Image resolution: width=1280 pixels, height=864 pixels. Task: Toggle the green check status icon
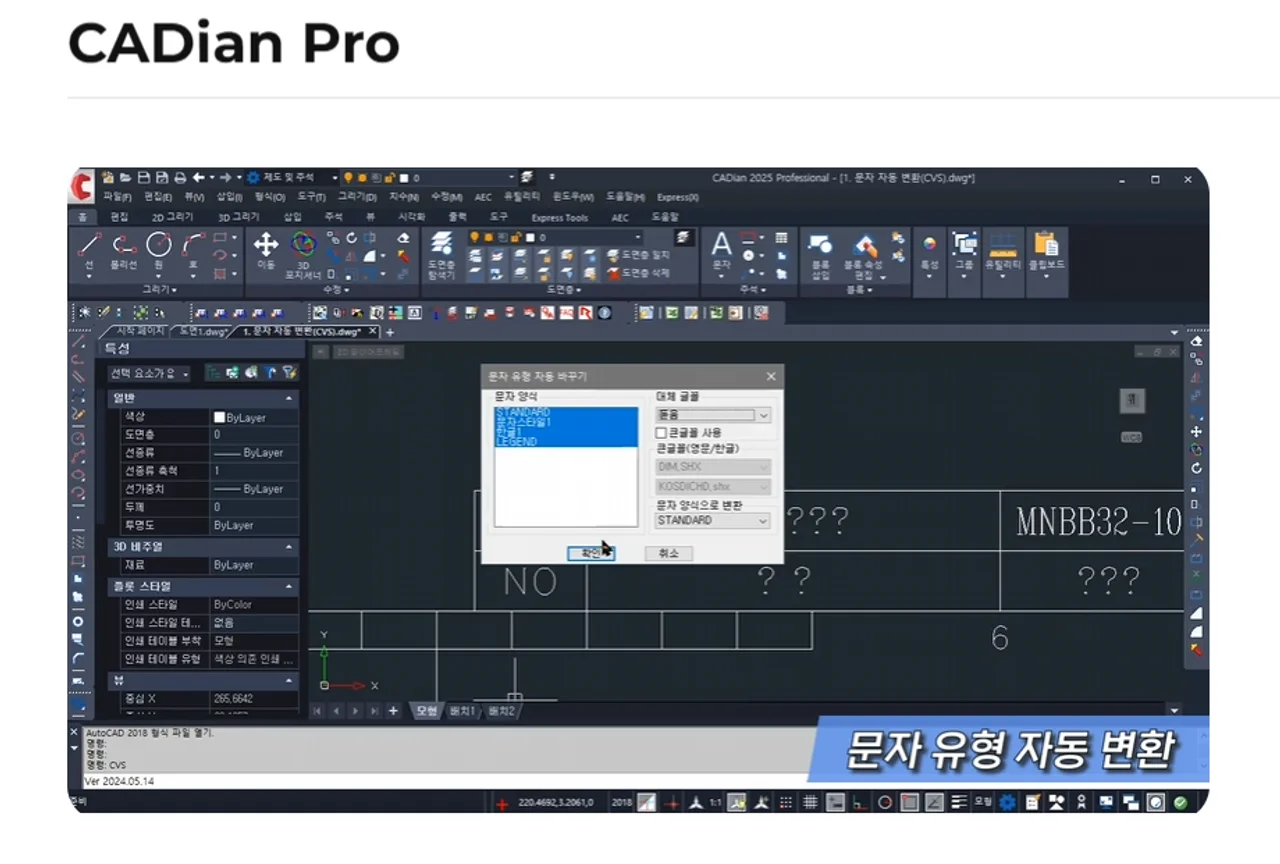point(1180,802)
